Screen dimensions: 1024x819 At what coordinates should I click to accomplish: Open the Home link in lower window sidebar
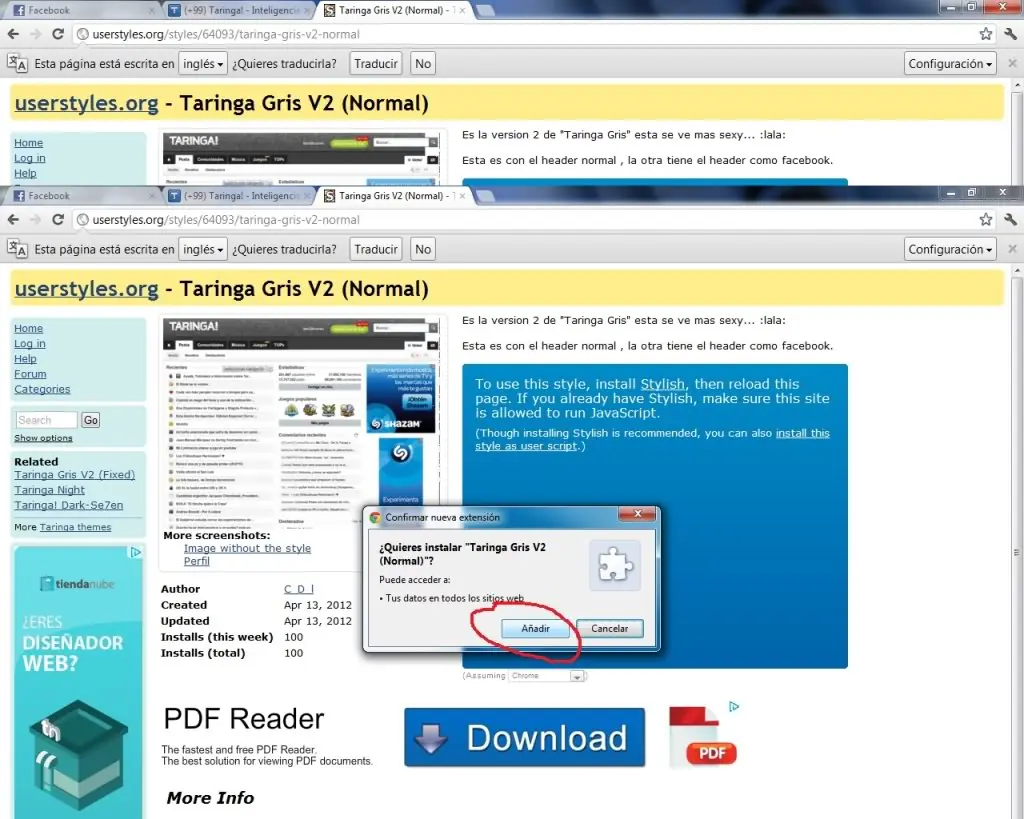pos(29,328)
